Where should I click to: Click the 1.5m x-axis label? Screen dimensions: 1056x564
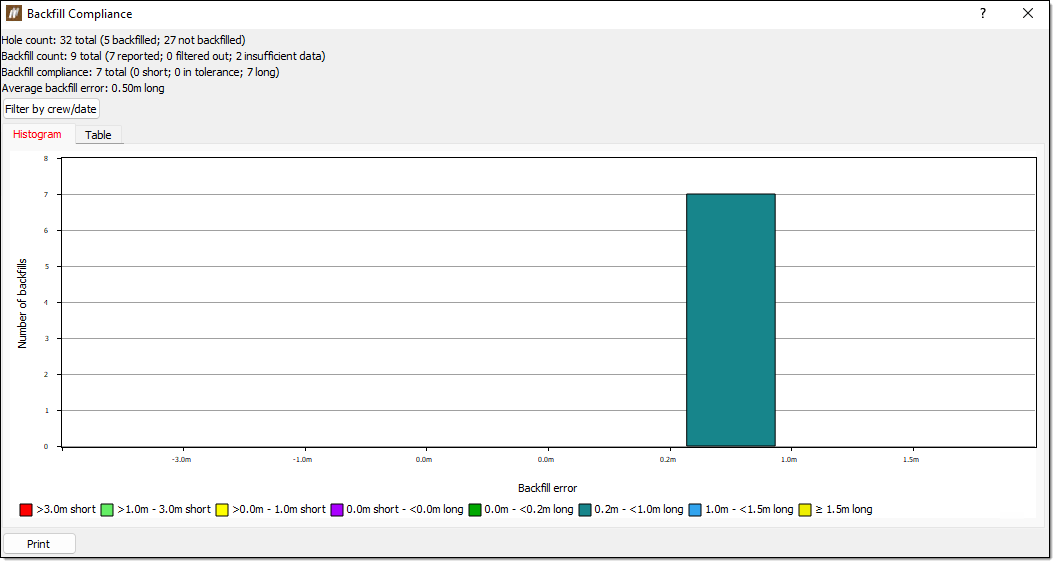(x=911, y=460)
